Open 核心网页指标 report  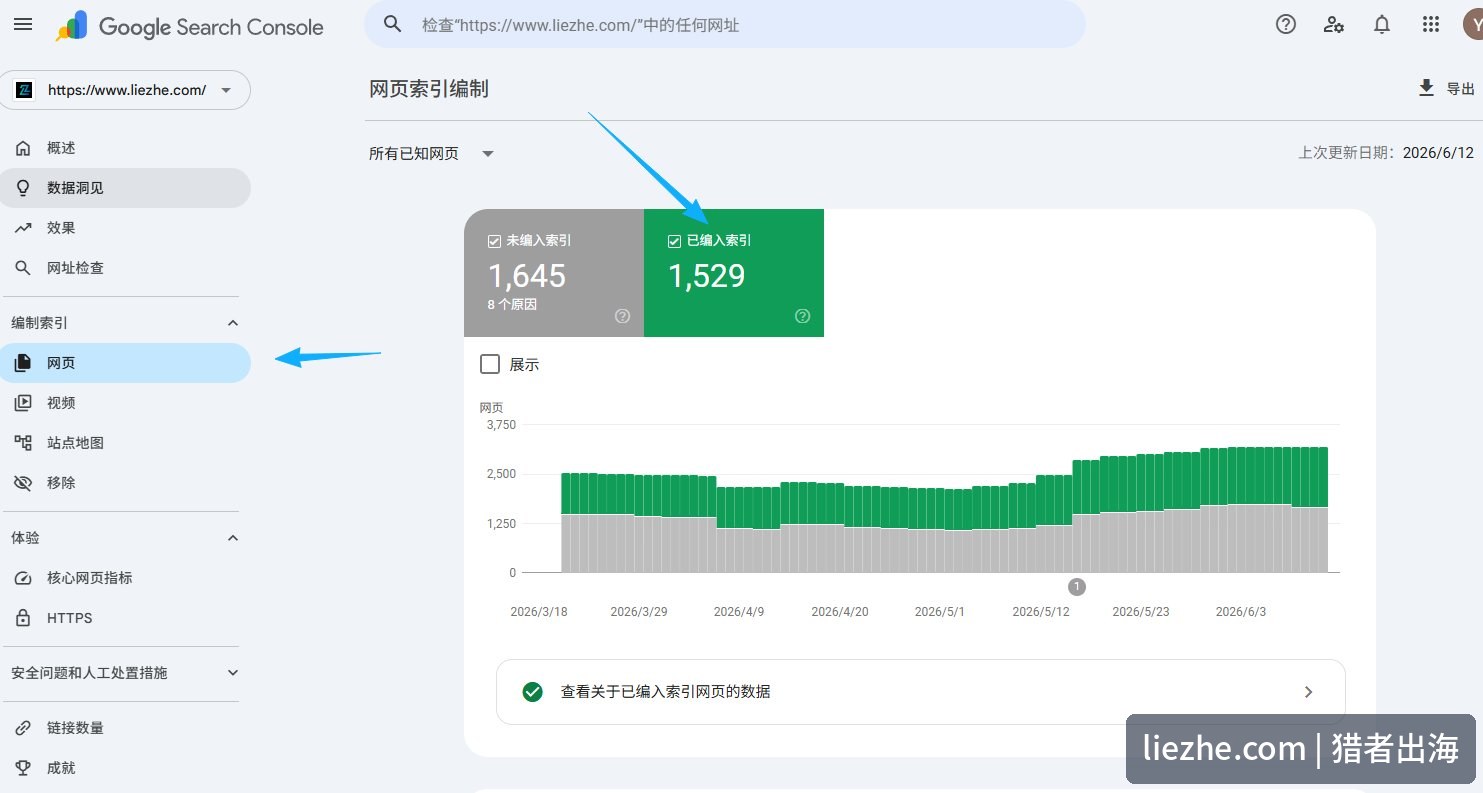click(126, 578)
